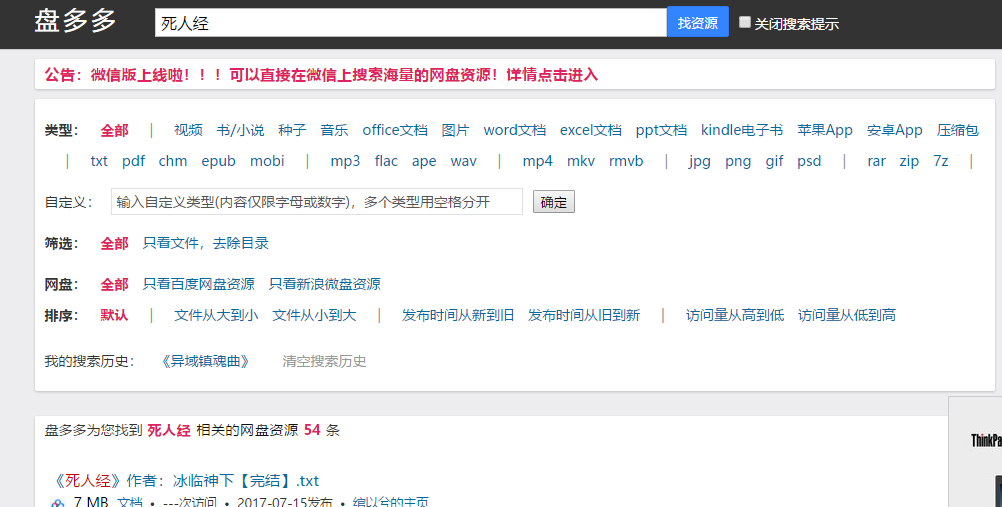Image resolution: width=1002 pixels, height=507 pixels.
Task: Open result 《死人经》作者：冰临神下【完结】.txt
Action: click(185, 481)
